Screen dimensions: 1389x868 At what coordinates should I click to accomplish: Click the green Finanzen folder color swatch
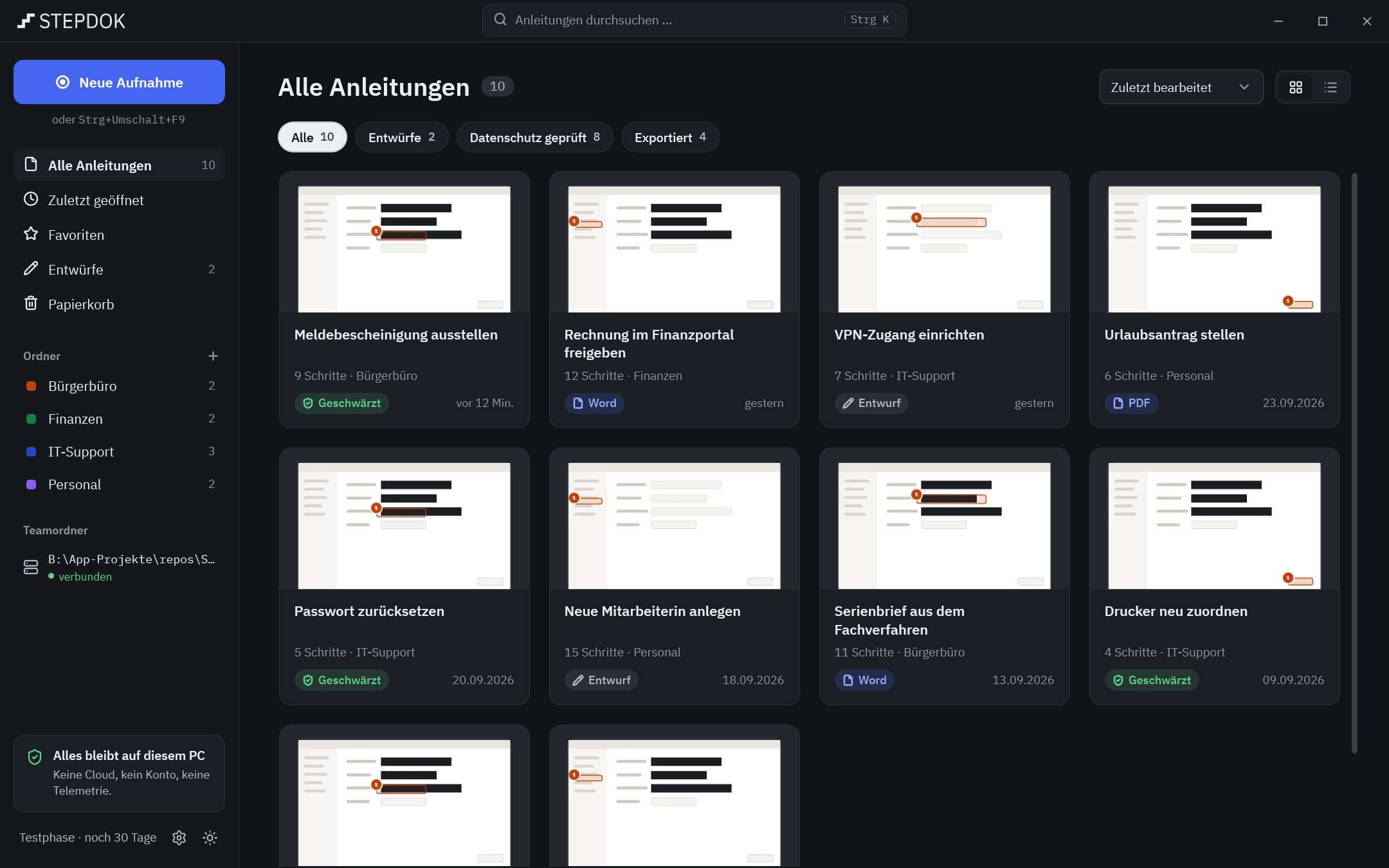point(31,419)
